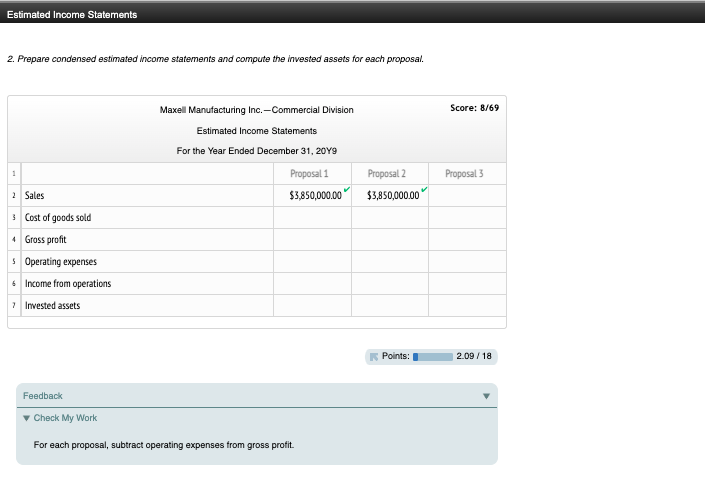Click Proposal 1 Income from operations cell
Image resolution: width=705 pixels, height=478 pixels.
[x=312, y=284]
